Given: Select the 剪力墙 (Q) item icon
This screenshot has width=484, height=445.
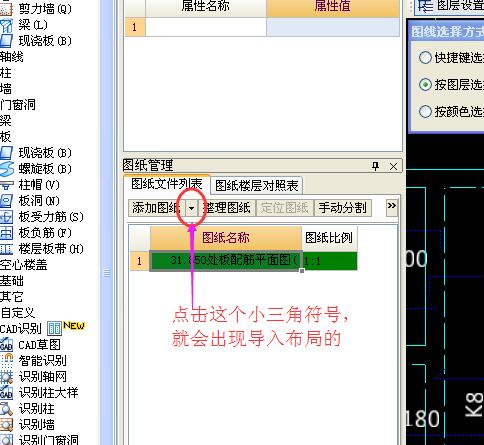Looking at the screenshot, I should 6,9.
